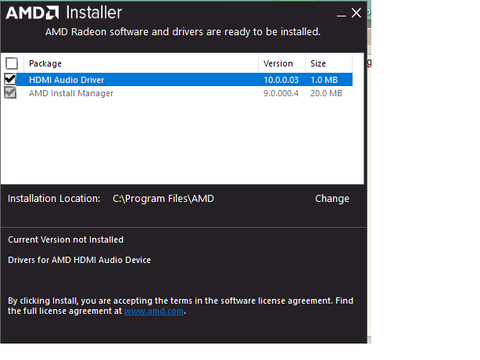The width and height of the screenshot is (480, 360).
Task: Open the www.amd.com link
Action: click(154, 311)
